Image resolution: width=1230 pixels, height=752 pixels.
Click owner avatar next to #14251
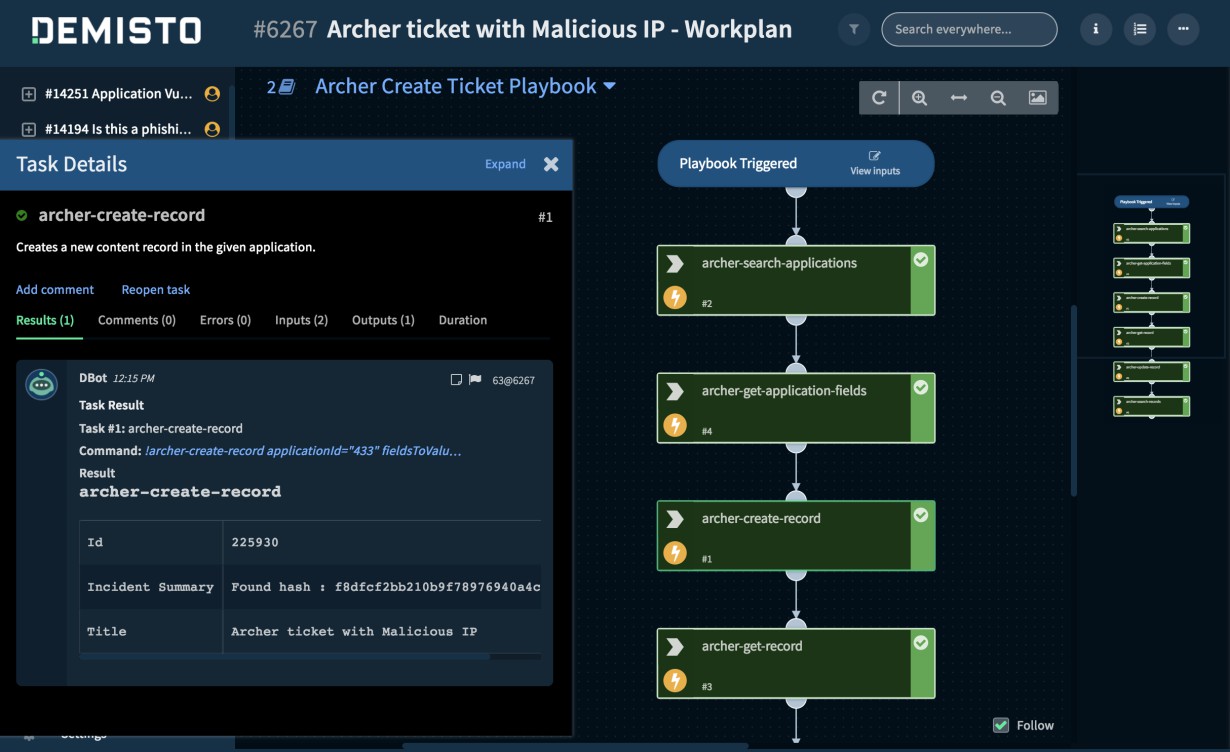212,94
